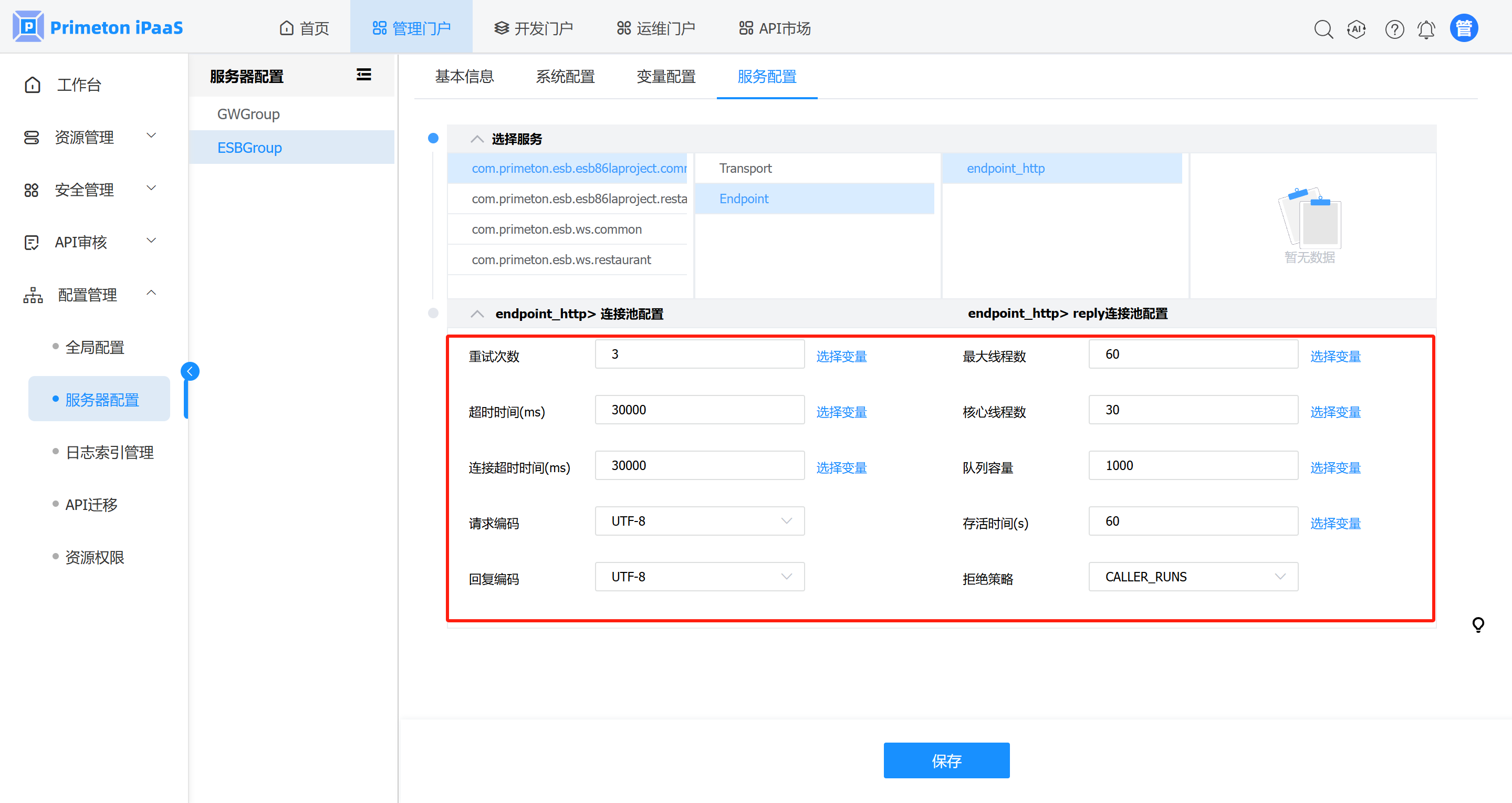Collapse the endpoint_http 连接池配置 section
This screenshot has width=1512, height=803.
click(477, 314)
